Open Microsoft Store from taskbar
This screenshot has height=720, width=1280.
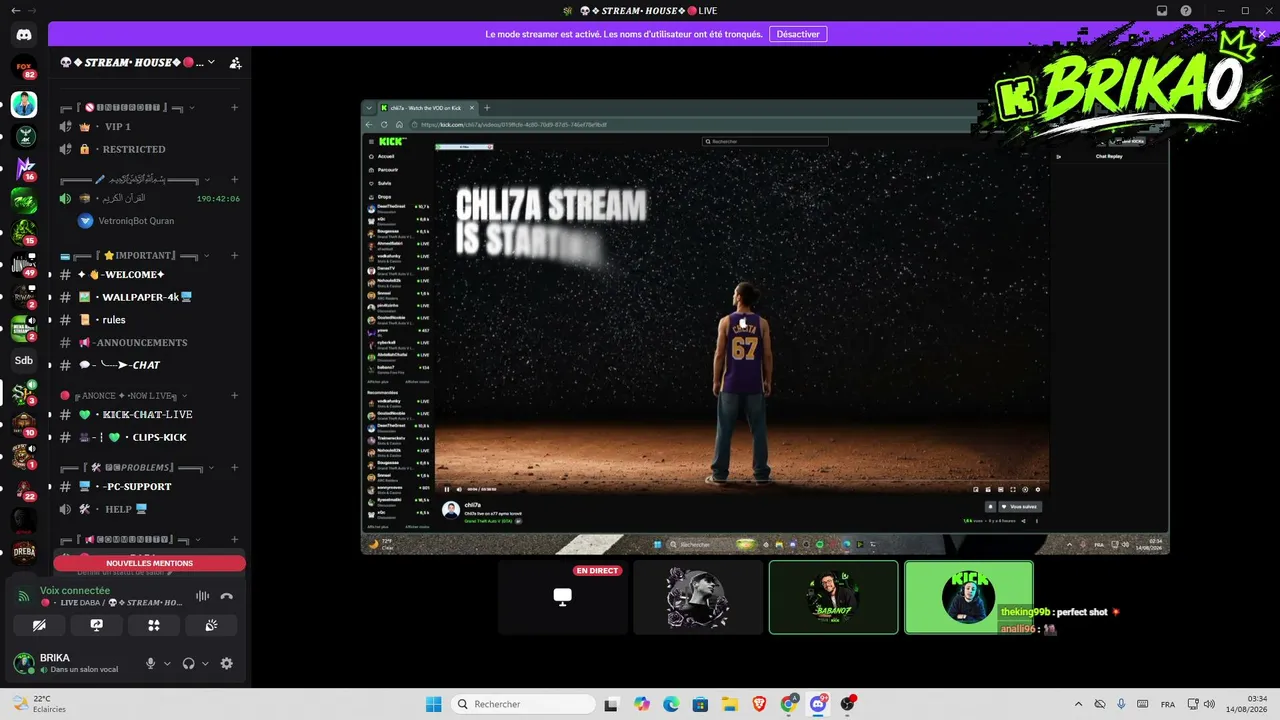point(700,704)
